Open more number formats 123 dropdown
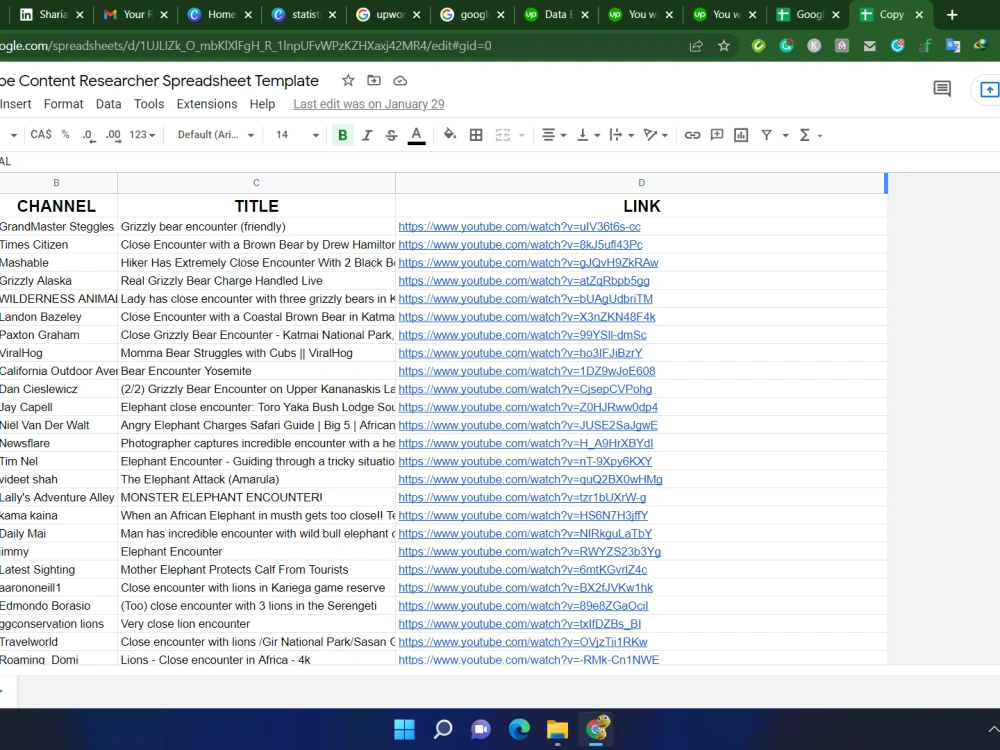Viewport: 1000px width, 750px height. [142, 135]
